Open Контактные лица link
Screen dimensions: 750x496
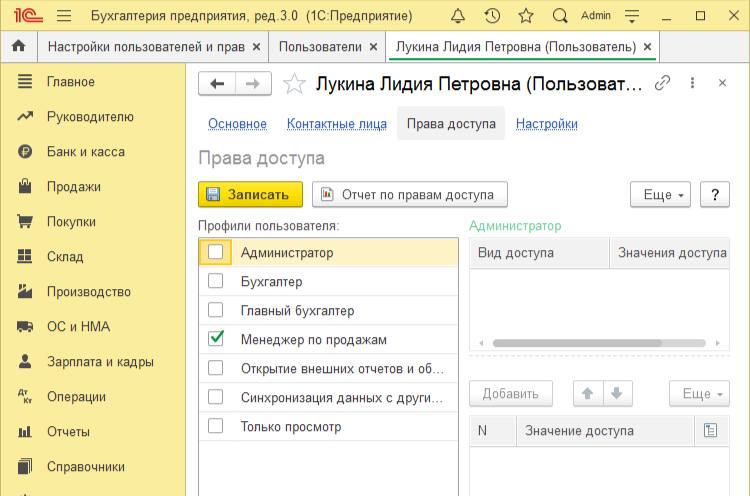(337, 124)
